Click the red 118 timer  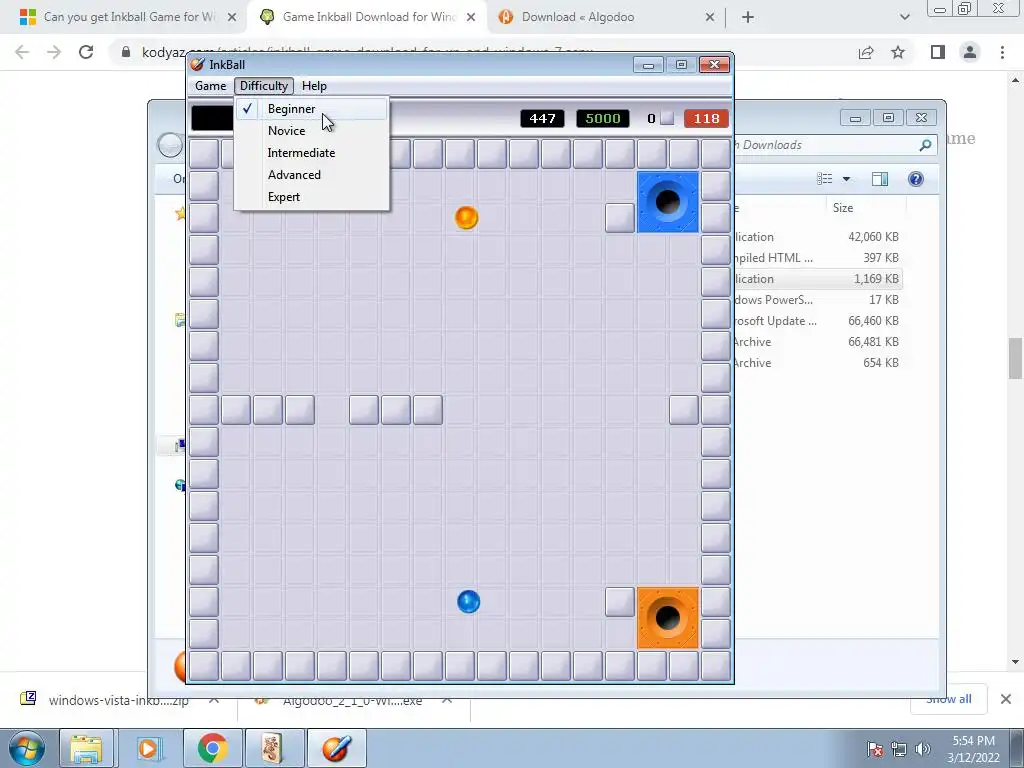(706, 118)
